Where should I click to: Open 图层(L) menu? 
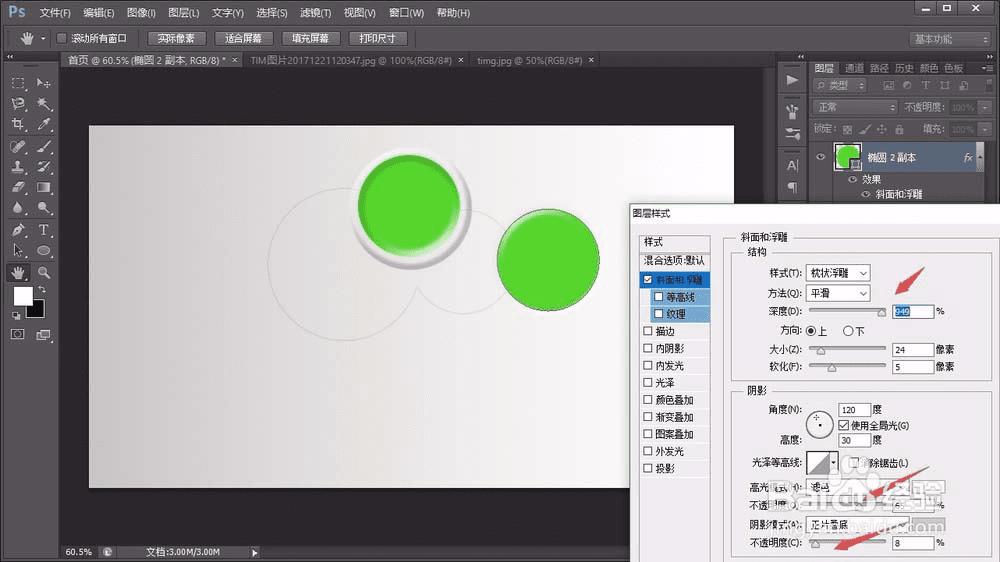click(x=184, y=13)
